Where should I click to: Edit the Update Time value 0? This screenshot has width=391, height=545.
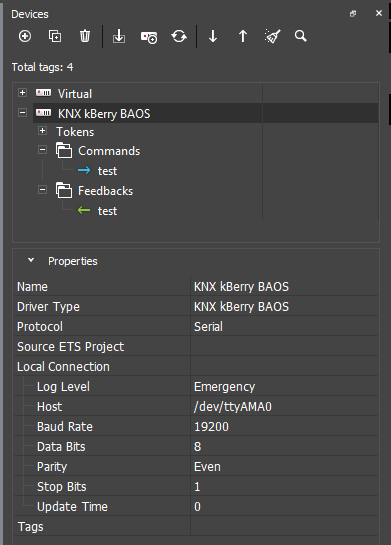click(x=284, y=506)
